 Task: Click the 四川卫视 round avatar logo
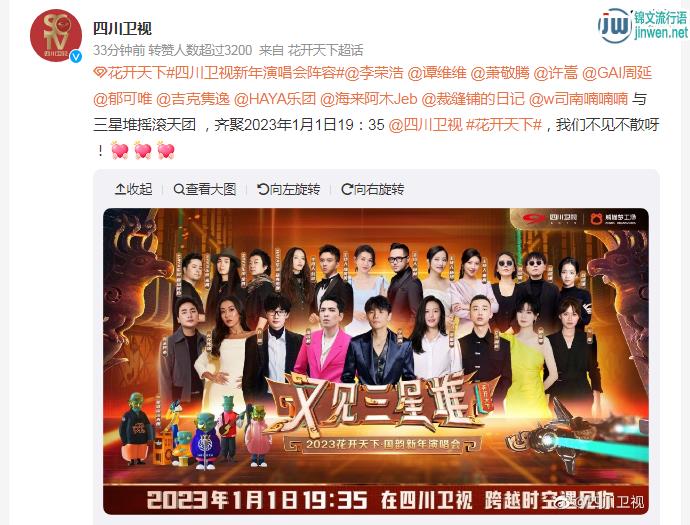pyautogui.click(x=56, y=36)
